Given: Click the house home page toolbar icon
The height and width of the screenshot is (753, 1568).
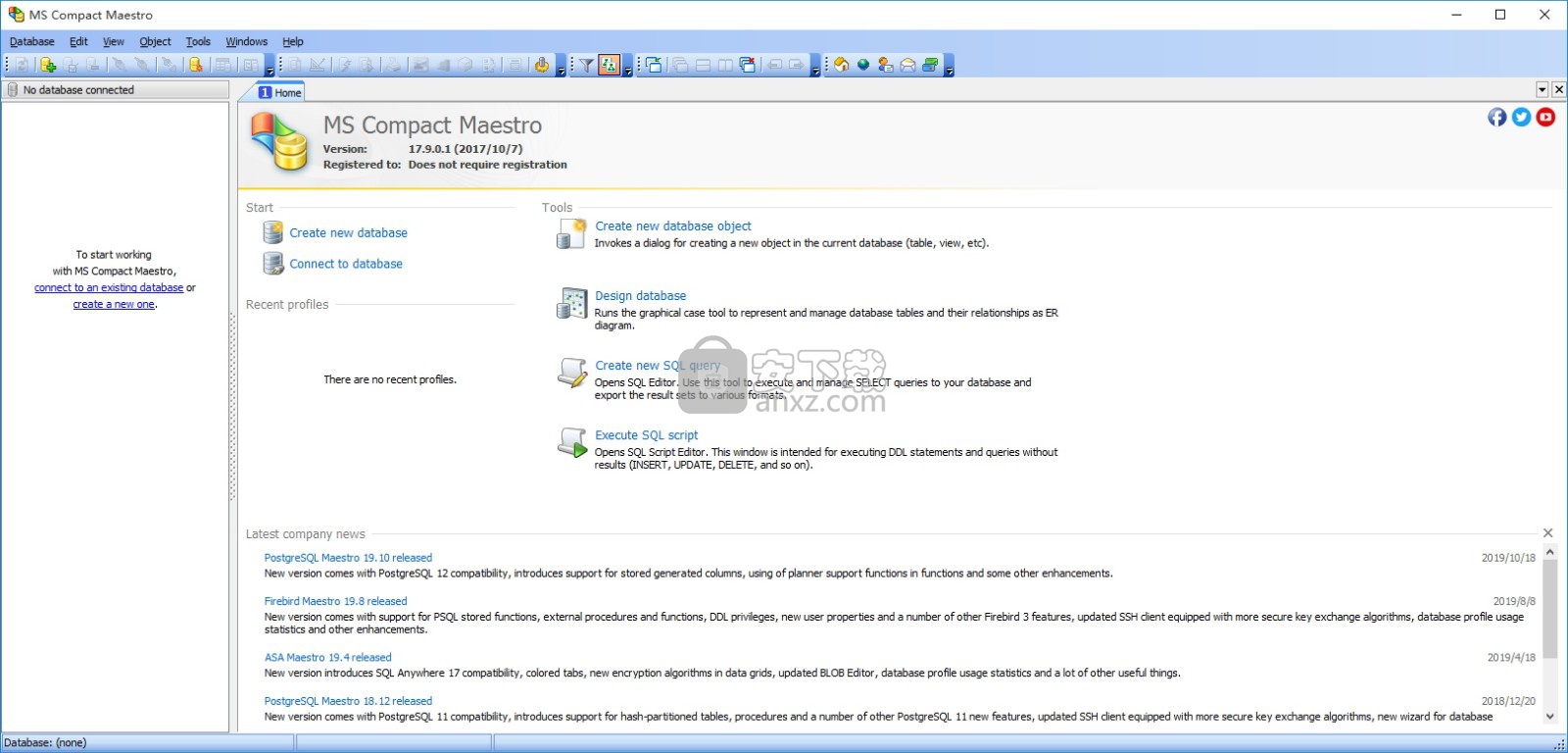Looking at the screenshot, I should (841, 65).
